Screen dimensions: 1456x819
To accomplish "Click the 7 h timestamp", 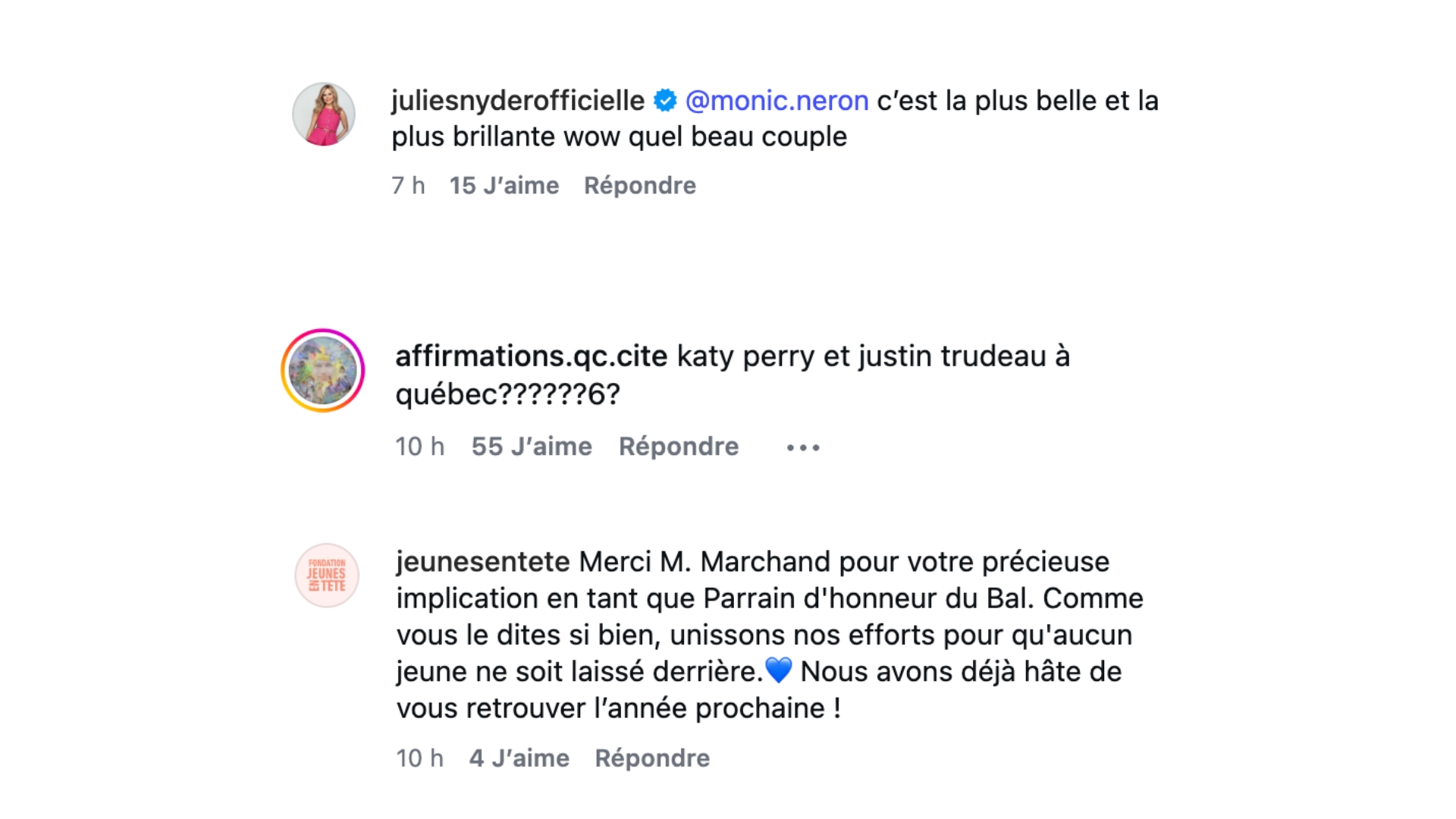I will click(x=408, y=186).
